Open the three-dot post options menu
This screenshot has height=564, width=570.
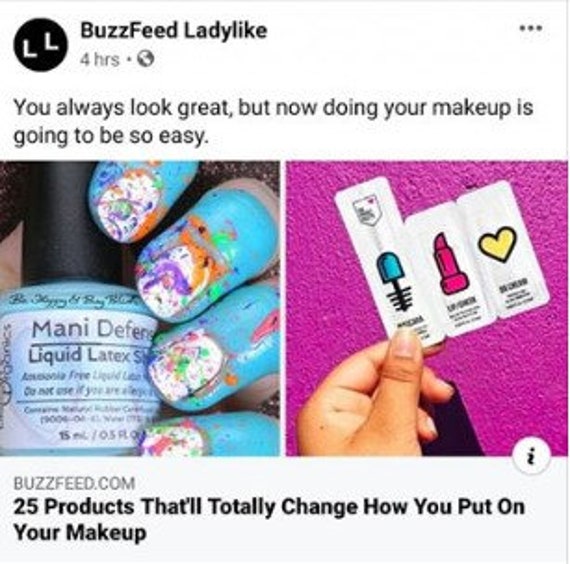tap(531, 28)
